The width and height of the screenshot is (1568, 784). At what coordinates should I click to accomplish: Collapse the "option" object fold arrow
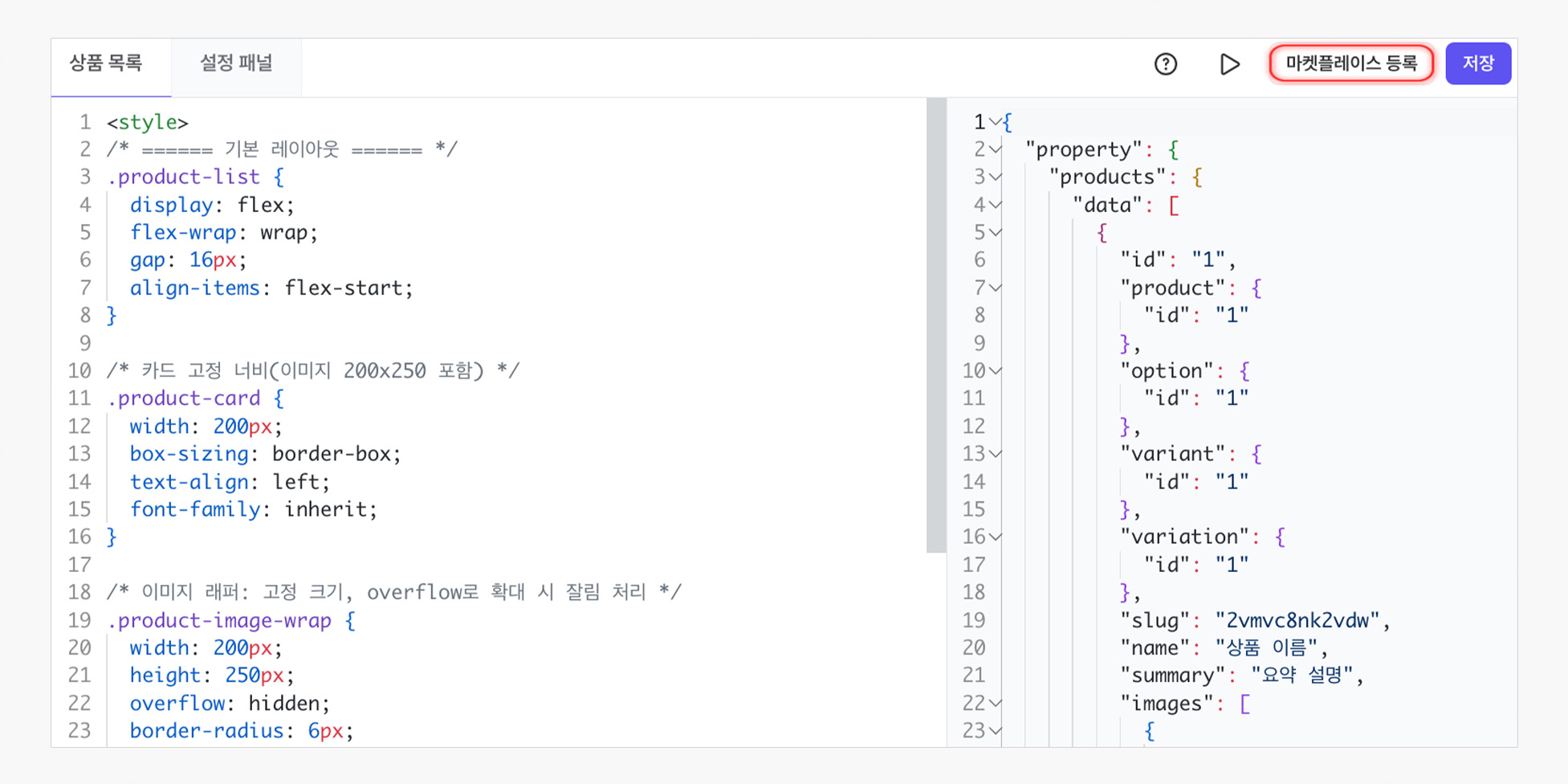tap(996, 371)
